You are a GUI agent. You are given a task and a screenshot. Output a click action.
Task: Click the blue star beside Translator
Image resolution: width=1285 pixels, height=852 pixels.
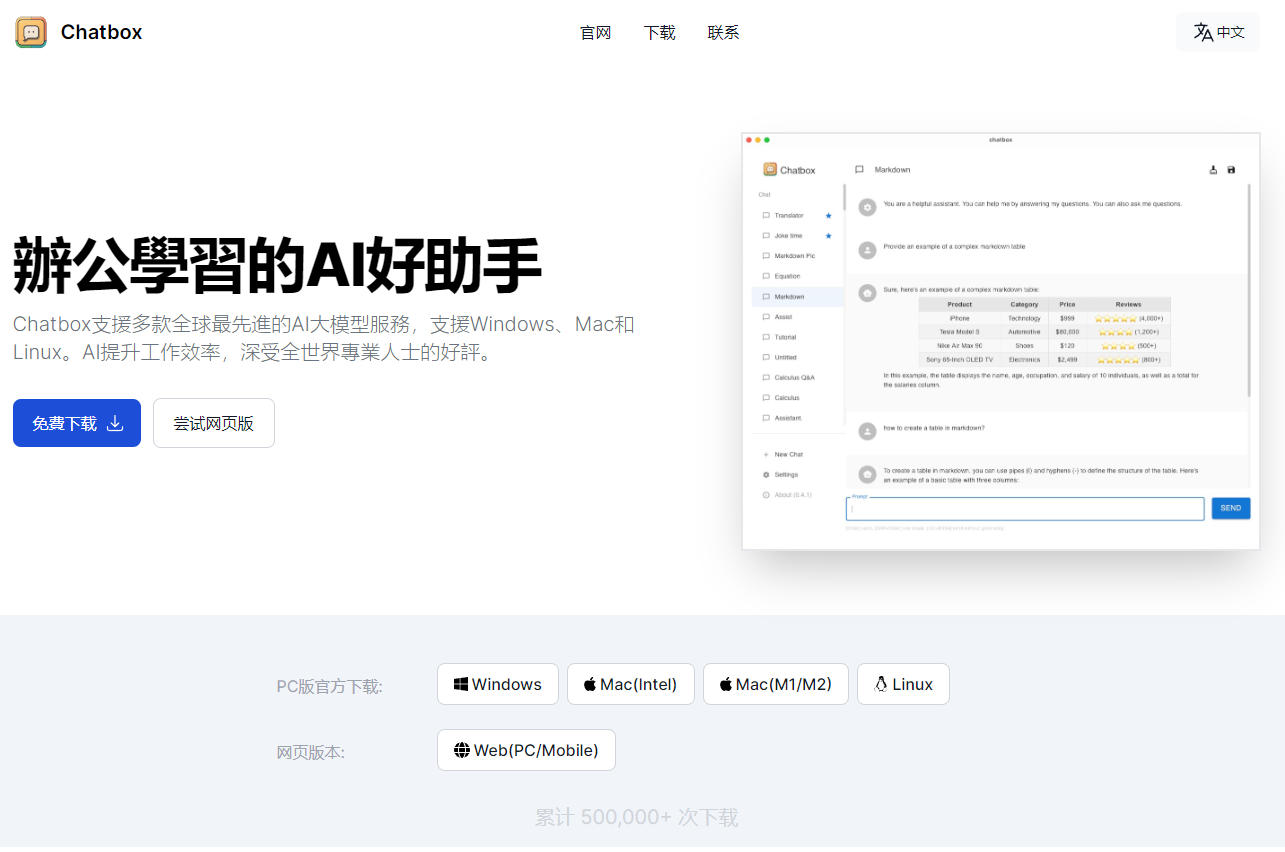click(828, 216)
